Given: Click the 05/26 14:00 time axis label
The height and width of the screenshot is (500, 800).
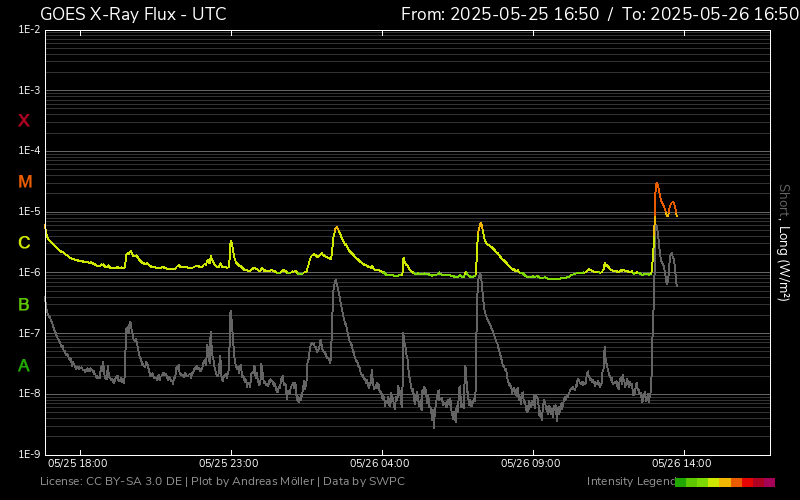Looking at the screenshot, I should 682,464.
